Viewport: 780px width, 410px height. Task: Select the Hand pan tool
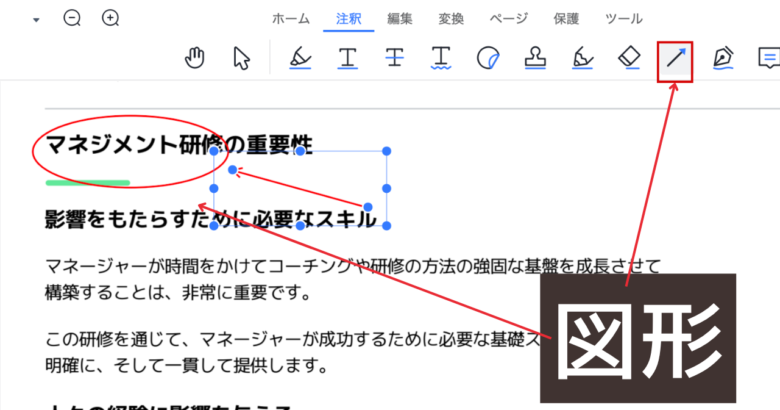pyautogui.click(x=196, y=59)
